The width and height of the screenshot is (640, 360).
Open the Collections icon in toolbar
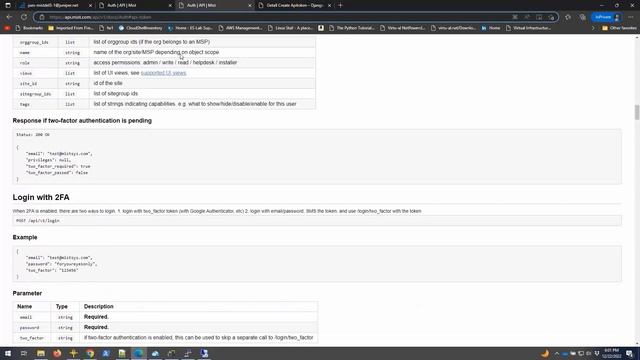[x=582, y=17]
